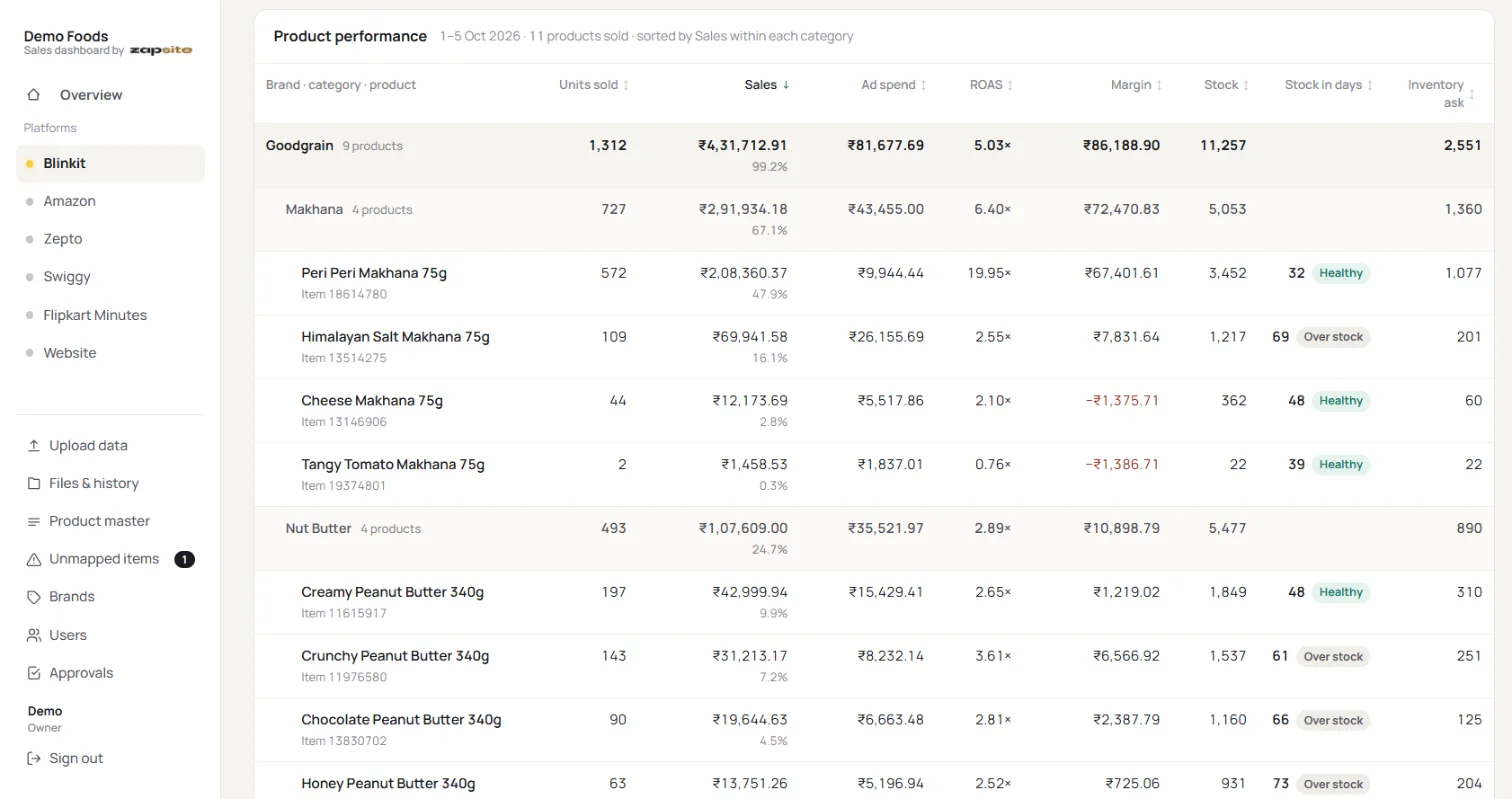
Task: Click Over stock badge for Himalayan Salt Makhana
Action: 1333,338
